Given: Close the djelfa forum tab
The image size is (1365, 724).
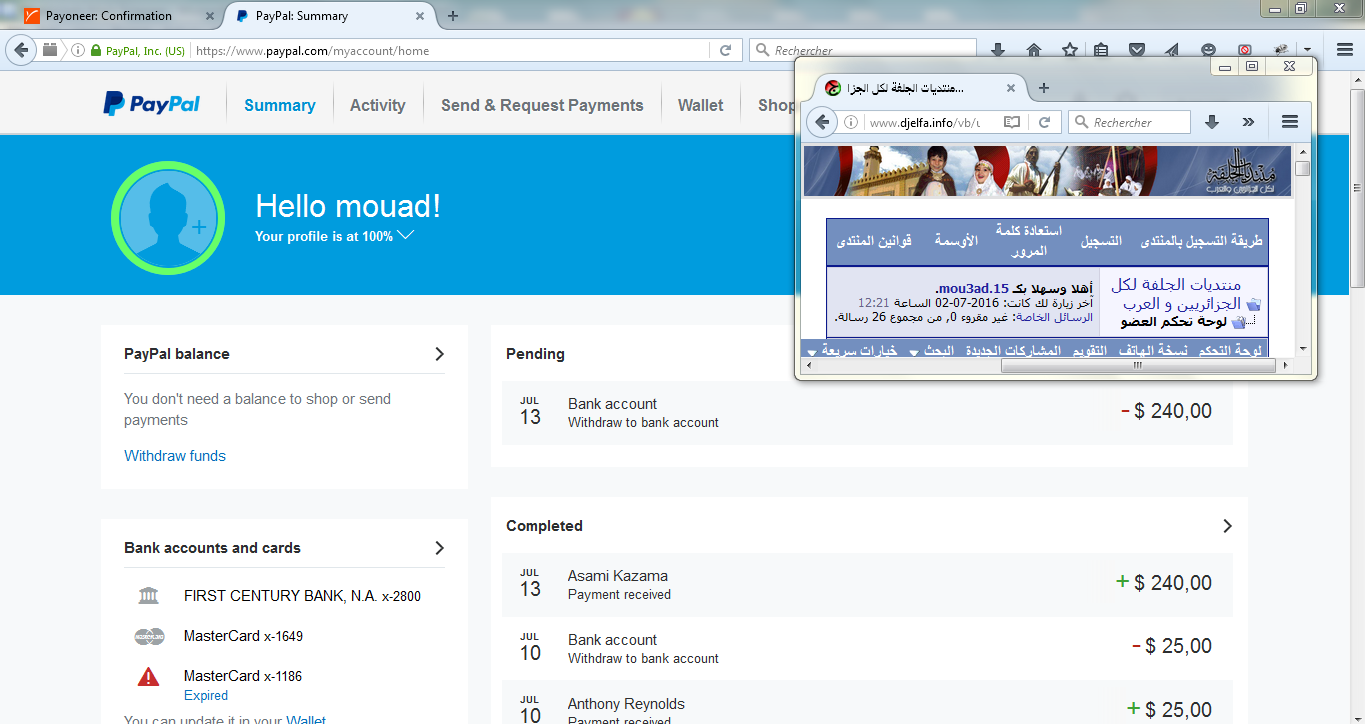Looking at the screenshot, I should coord(1010,88).
